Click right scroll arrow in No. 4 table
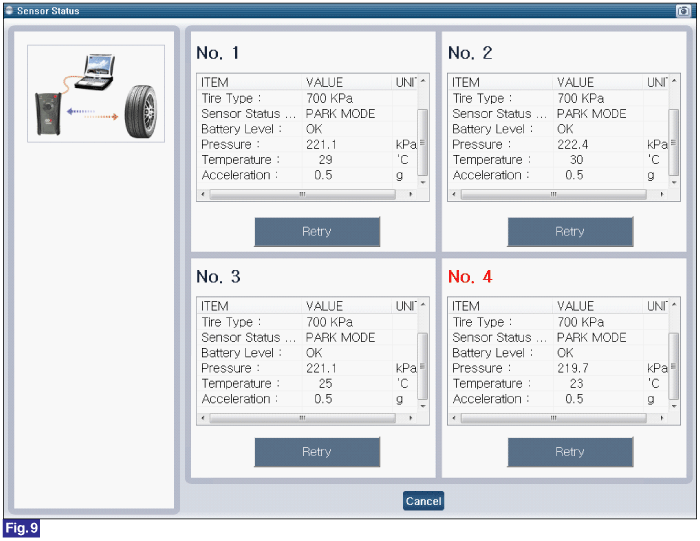700x541 pixels. (662, 418)
